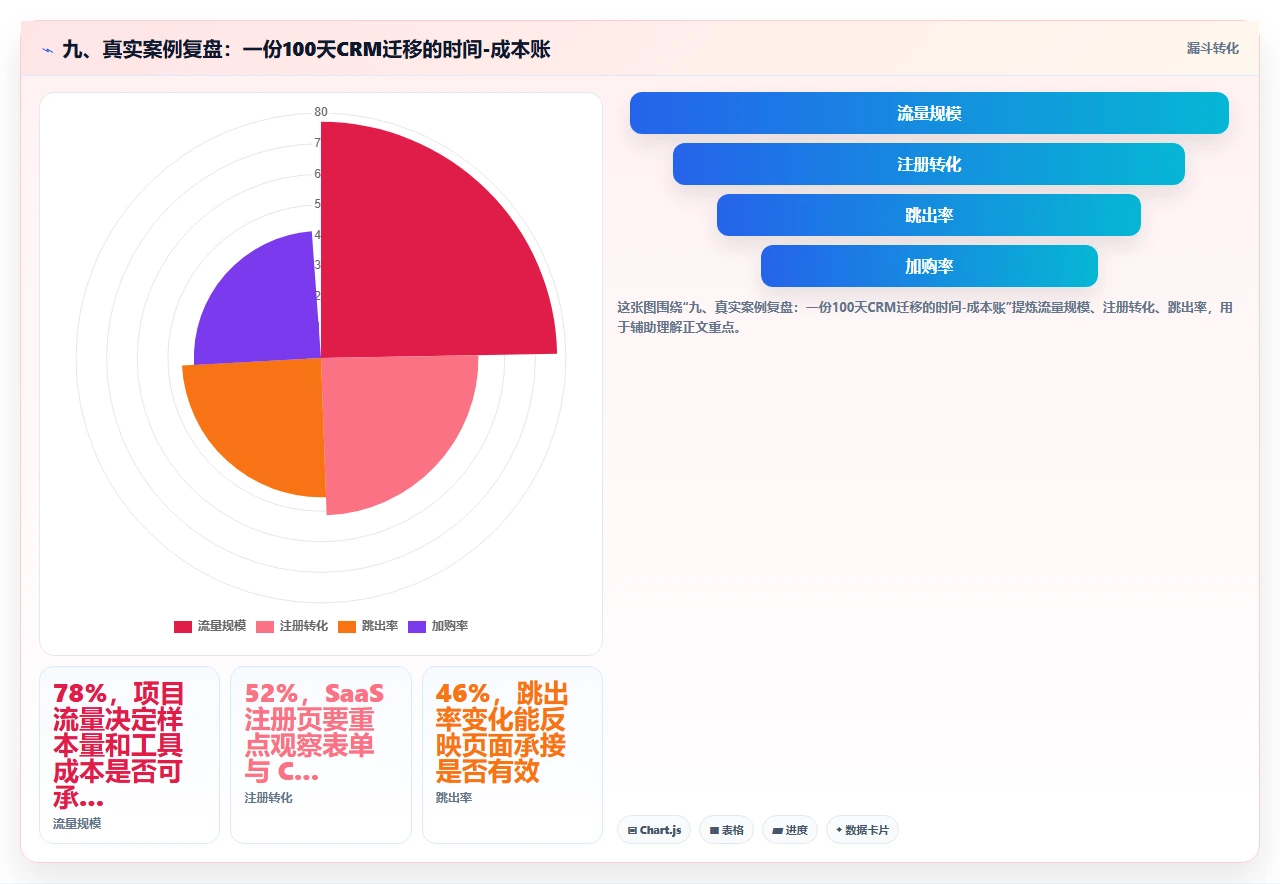Select the 加购率 funnel bar
This screenshot has height=884, width=1280.
[x=929, y=266]
